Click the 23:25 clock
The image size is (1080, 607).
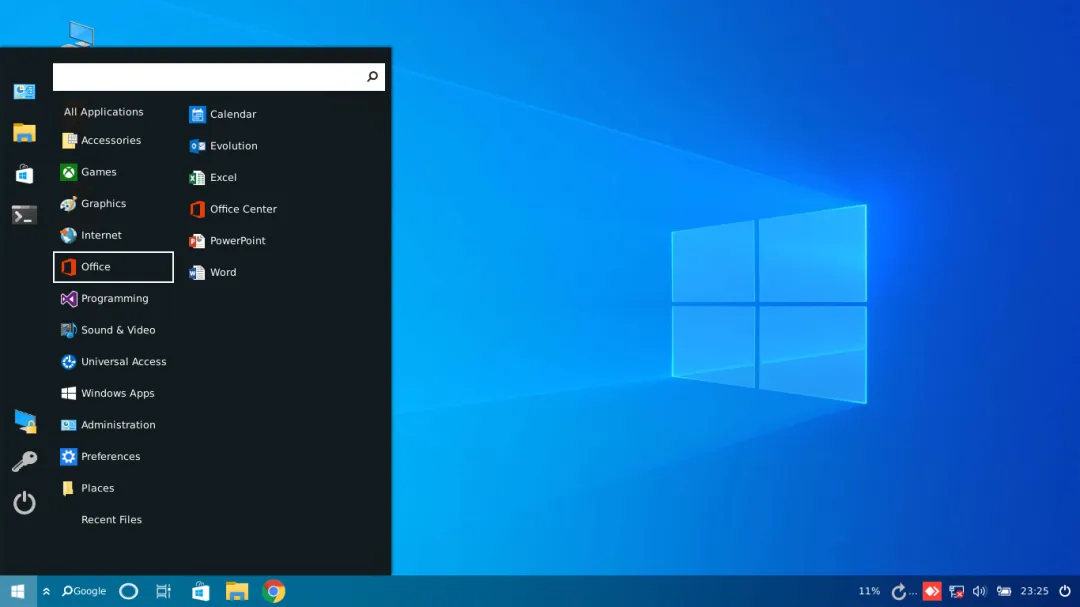1035,592
